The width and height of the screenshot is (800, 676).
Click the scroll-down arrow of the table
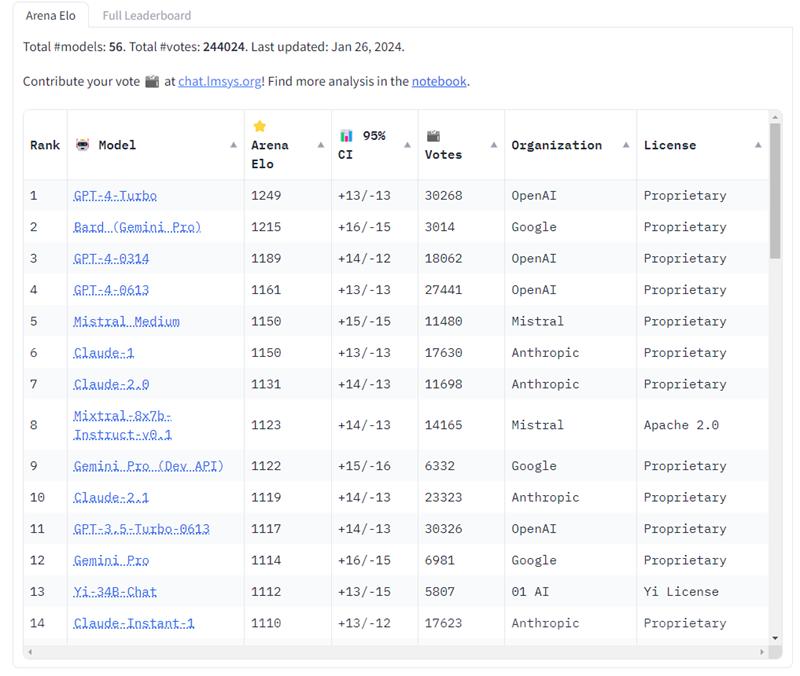point(775,638)
